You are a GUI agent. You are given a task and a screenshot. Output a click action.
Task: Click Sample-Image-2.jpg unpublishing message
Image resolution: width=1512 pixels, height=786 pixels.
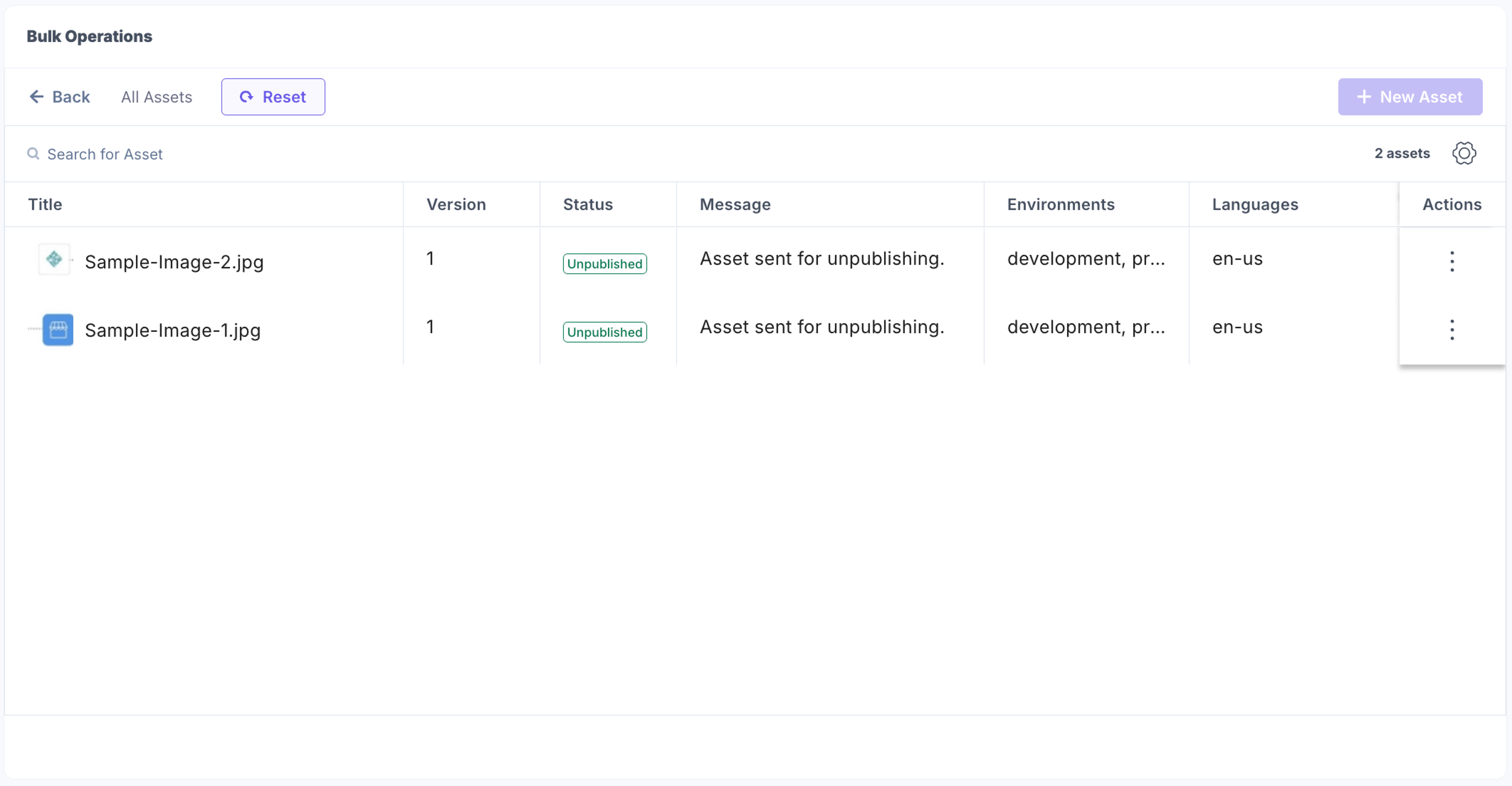pos(822,258)
